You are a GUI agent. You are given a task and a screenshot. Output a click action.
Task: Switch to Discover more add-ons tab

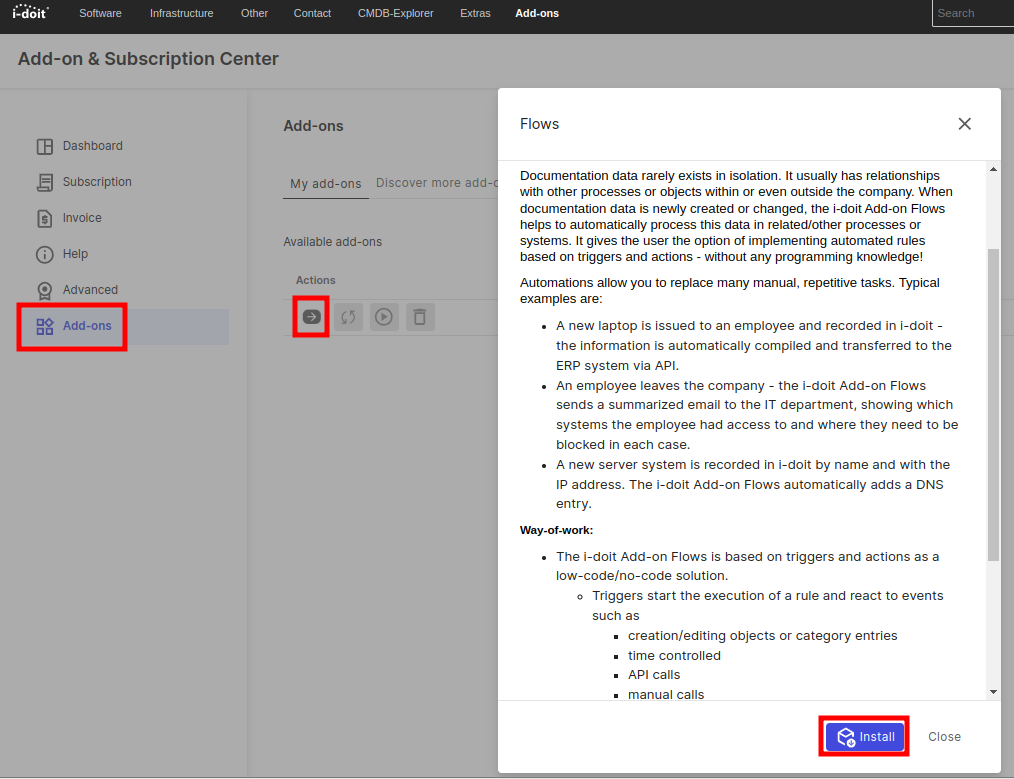coord(437,183)
